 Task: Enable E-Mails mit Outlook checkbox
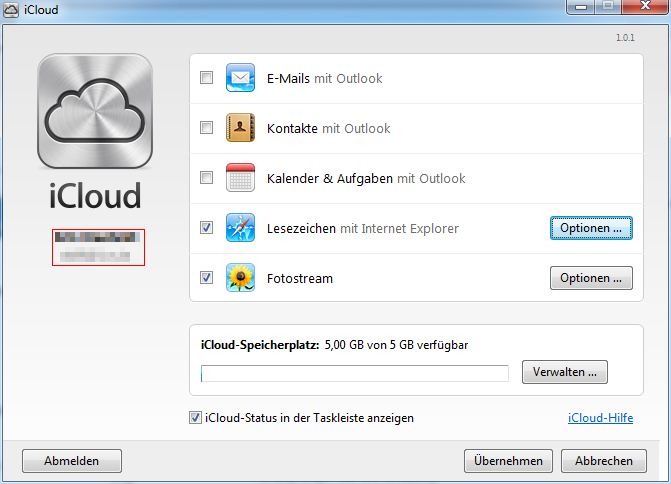207,78
